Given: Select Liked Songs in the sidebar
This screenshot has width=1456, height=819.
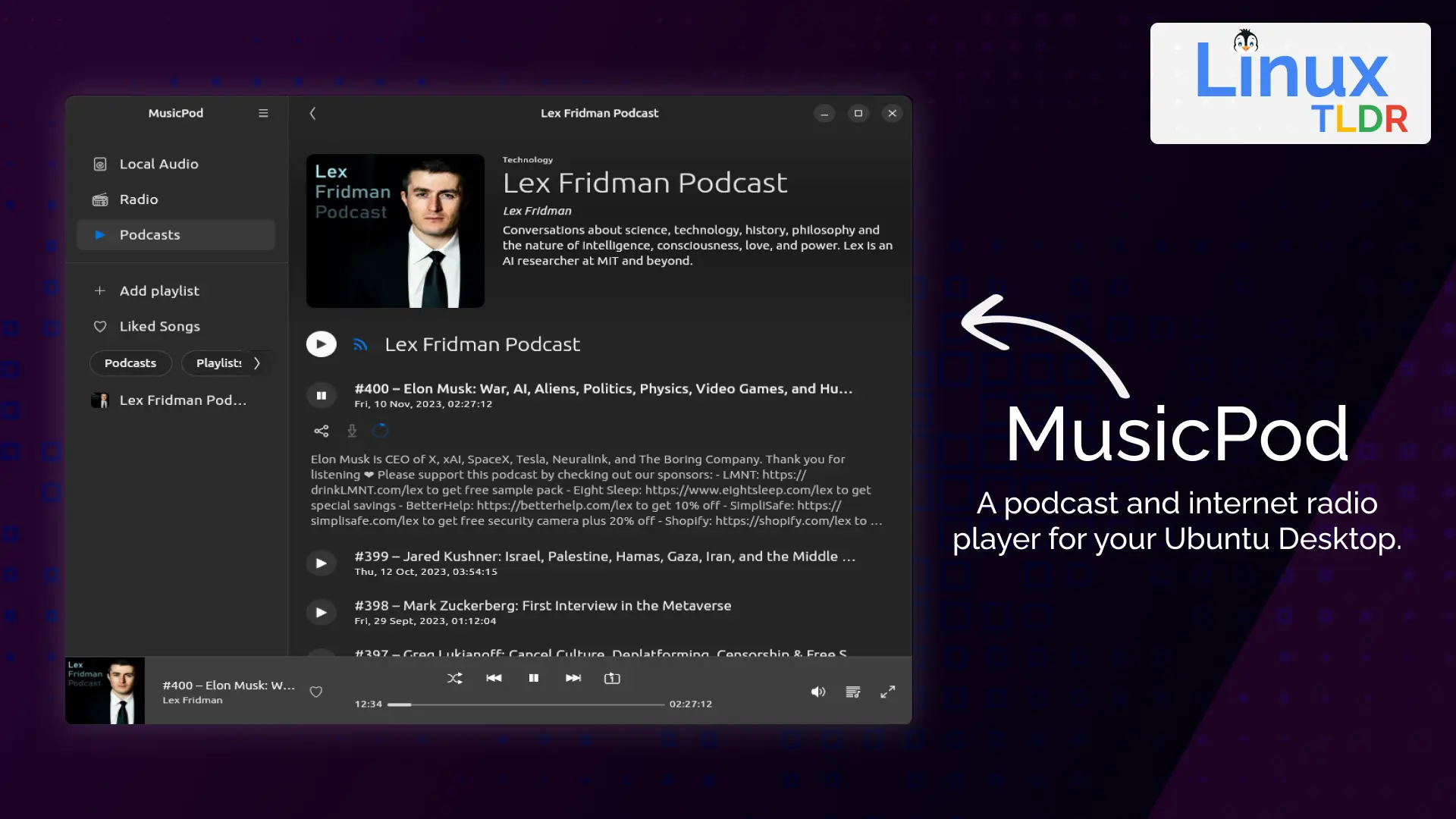Looking at the screenshot, I should coord(159,326).
